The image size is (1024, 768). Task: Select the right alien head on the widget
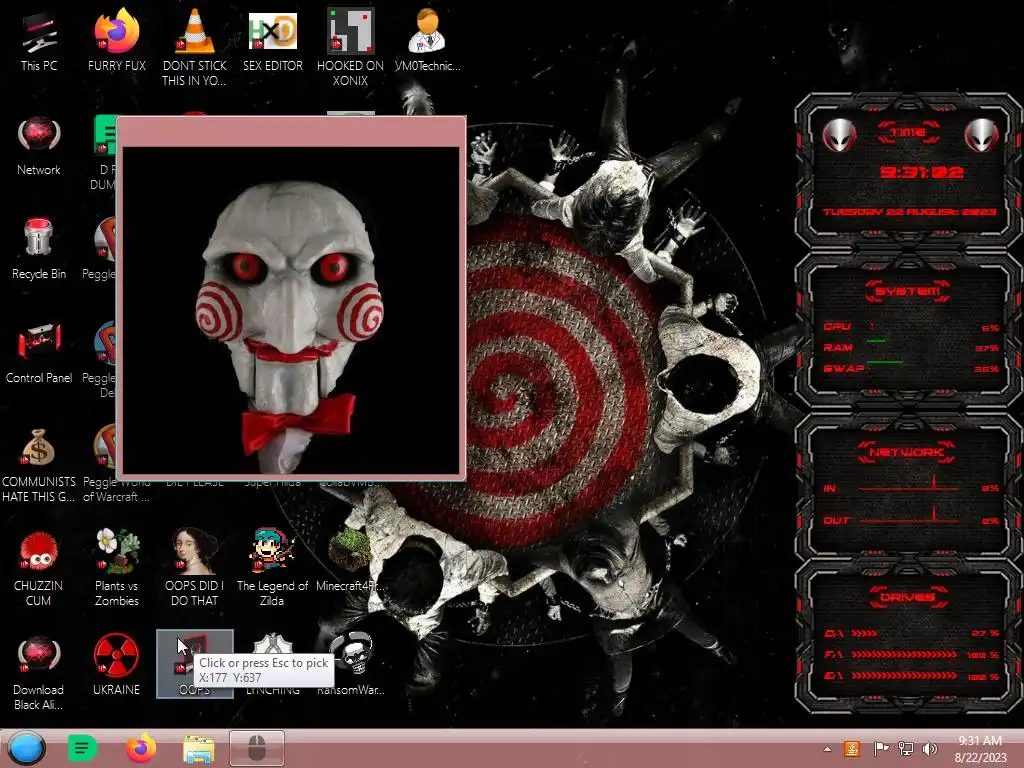click(x=982, y=136)
